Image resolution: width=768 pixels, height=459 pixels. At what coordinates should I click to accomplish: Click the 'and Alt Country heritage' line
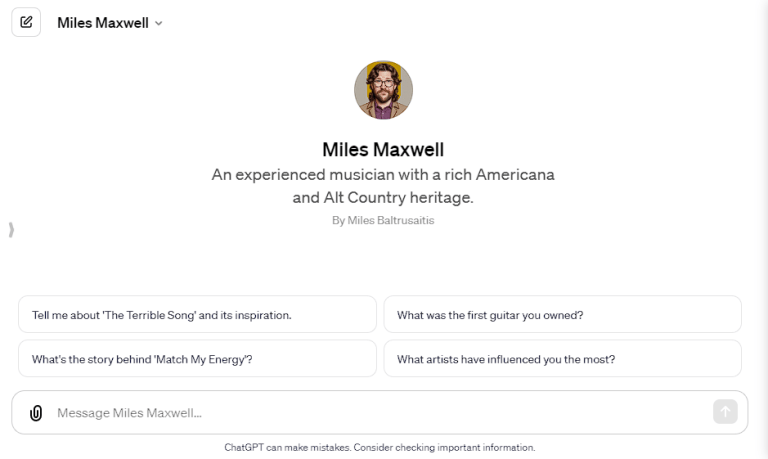click(383, 197)
